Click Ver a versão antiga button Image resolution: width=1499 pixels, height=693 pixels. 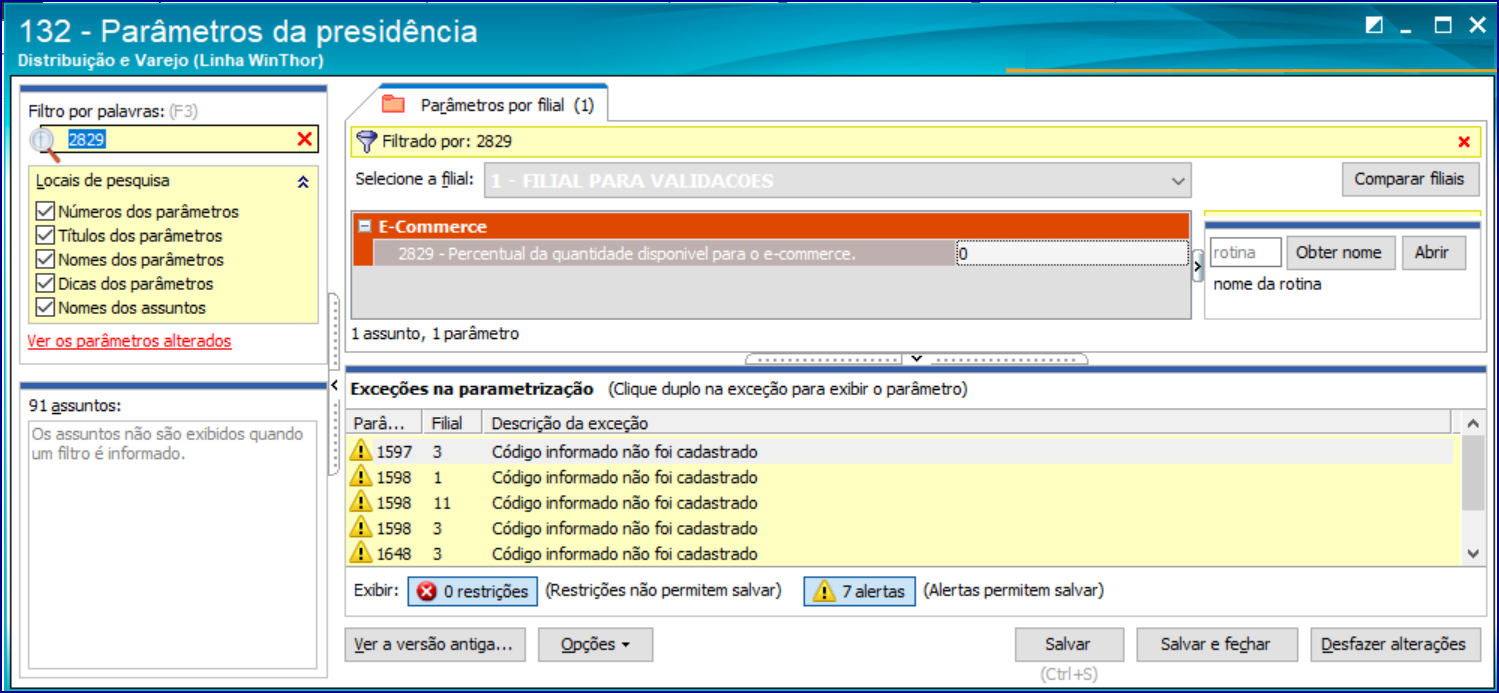pos(434,645)
